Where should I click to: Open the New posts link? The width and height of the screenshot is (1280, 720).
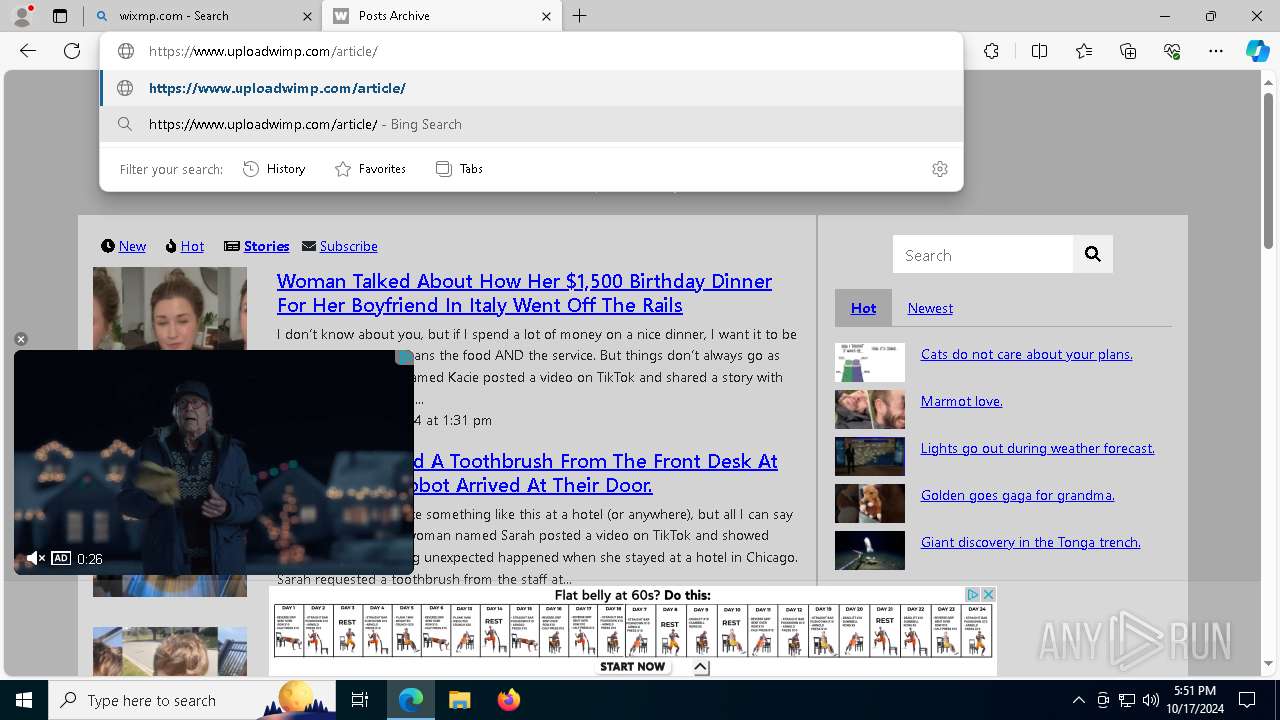pyautogui.click(x=132, y=246)
